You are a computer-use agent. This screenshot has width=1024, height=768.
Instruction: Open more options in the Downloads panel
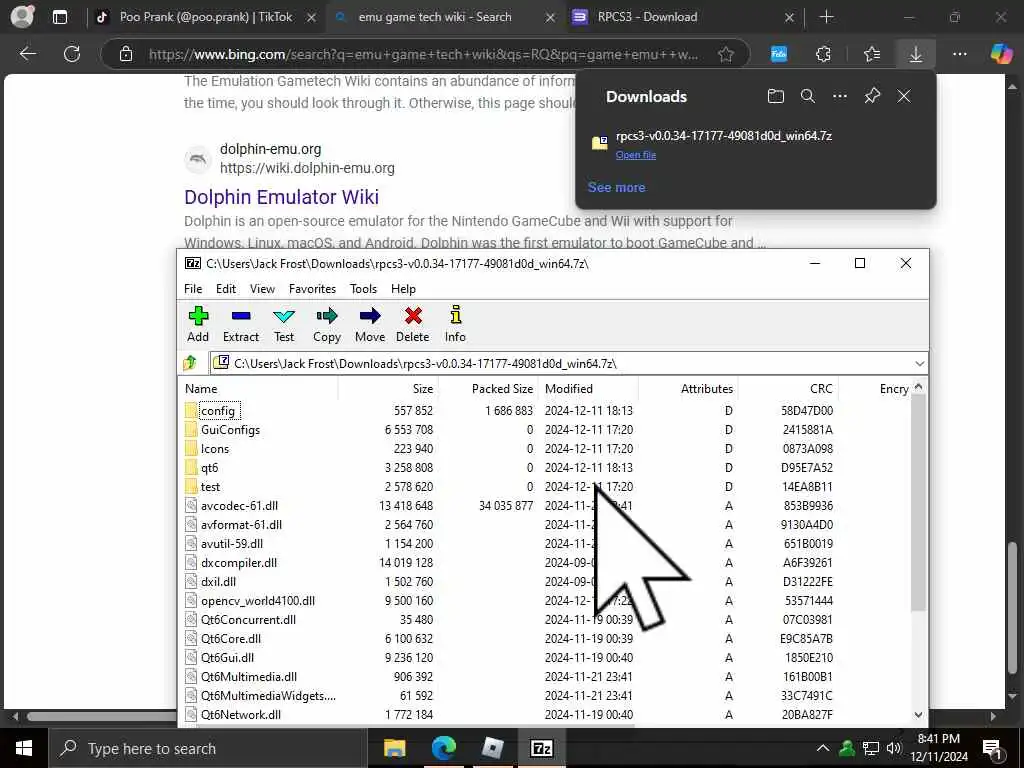coord(840,97)
